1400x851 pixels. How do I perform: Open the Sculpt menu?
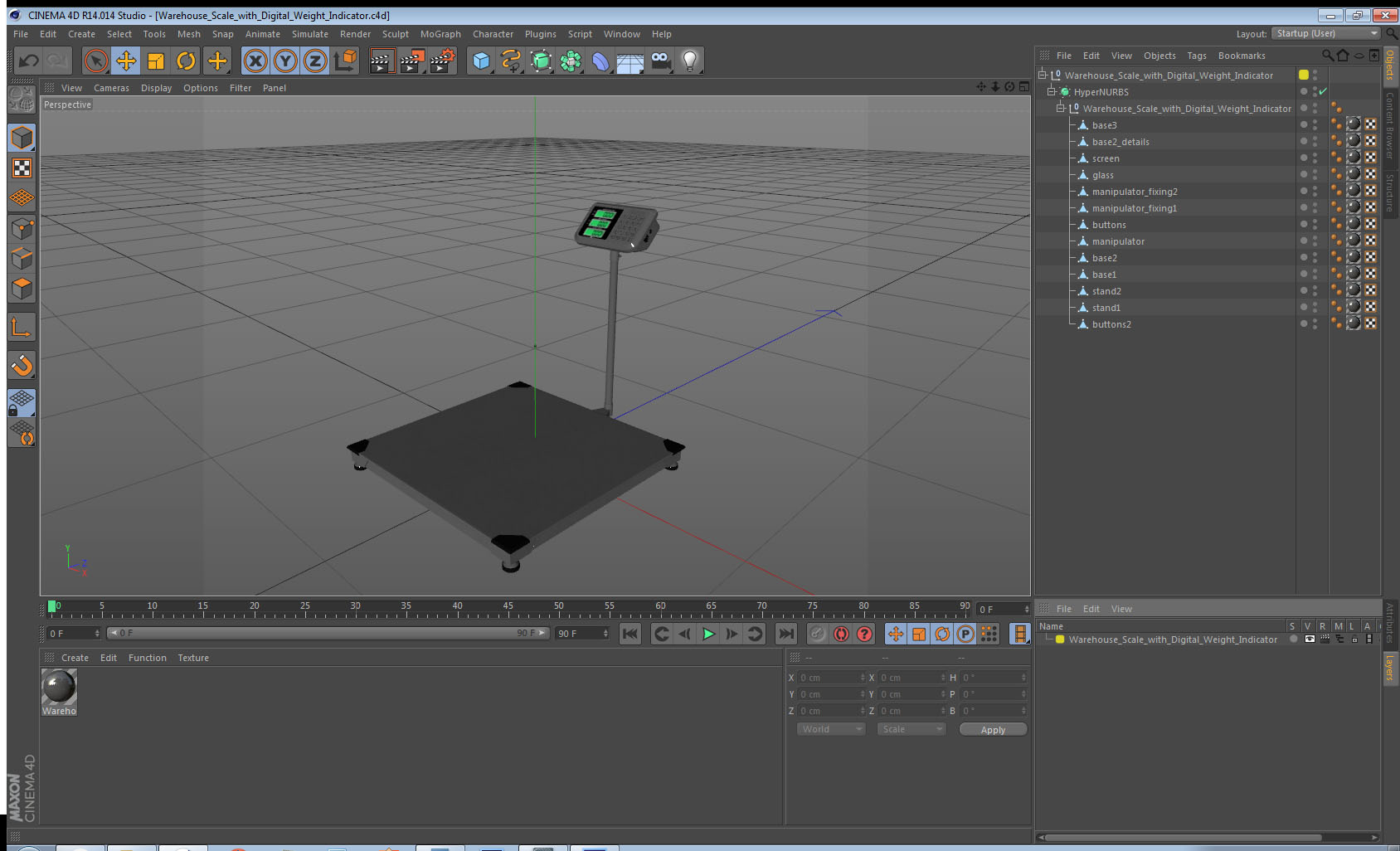pos(396,34)
